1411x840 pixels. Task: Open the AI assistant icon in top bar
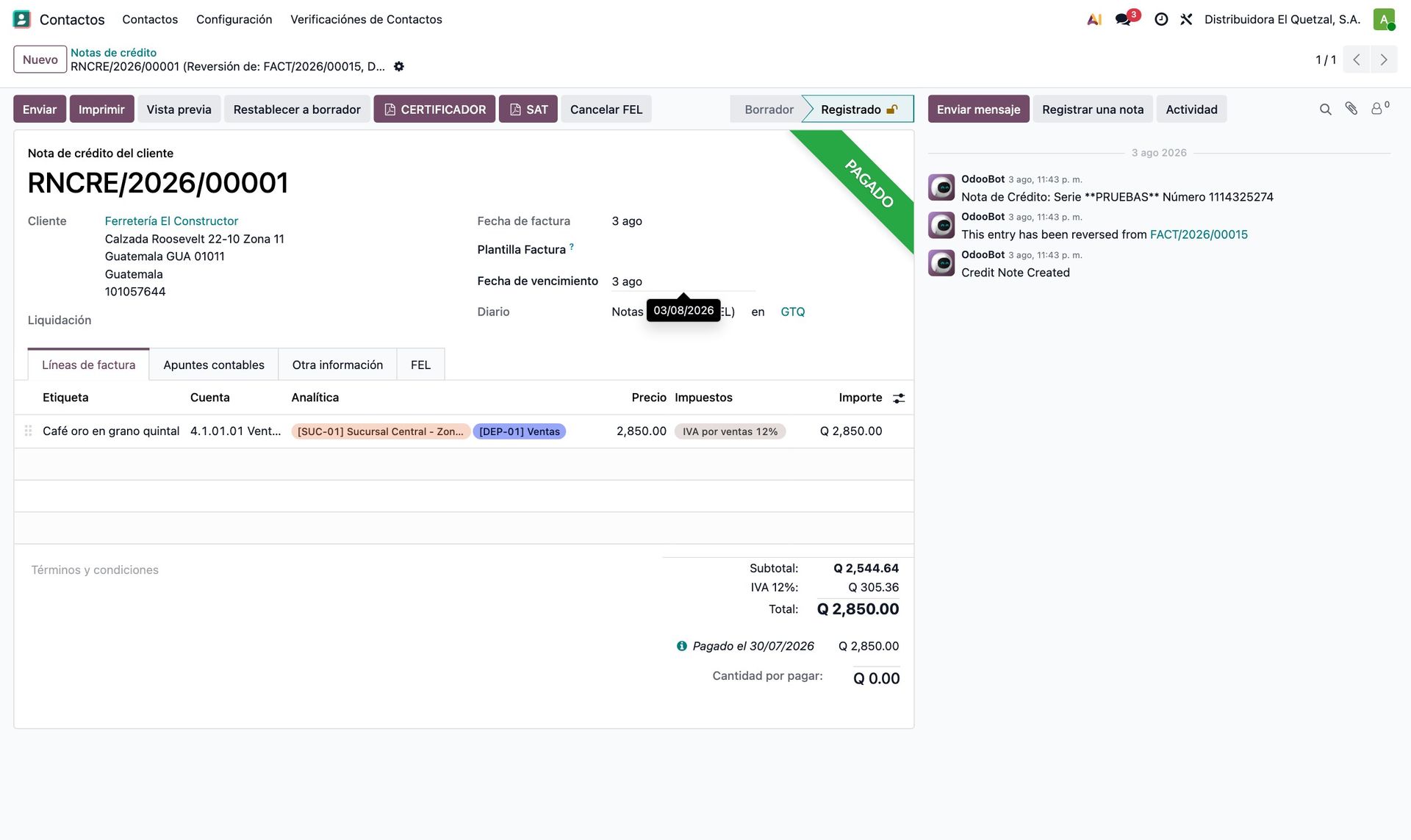[x=1094, y=19]
